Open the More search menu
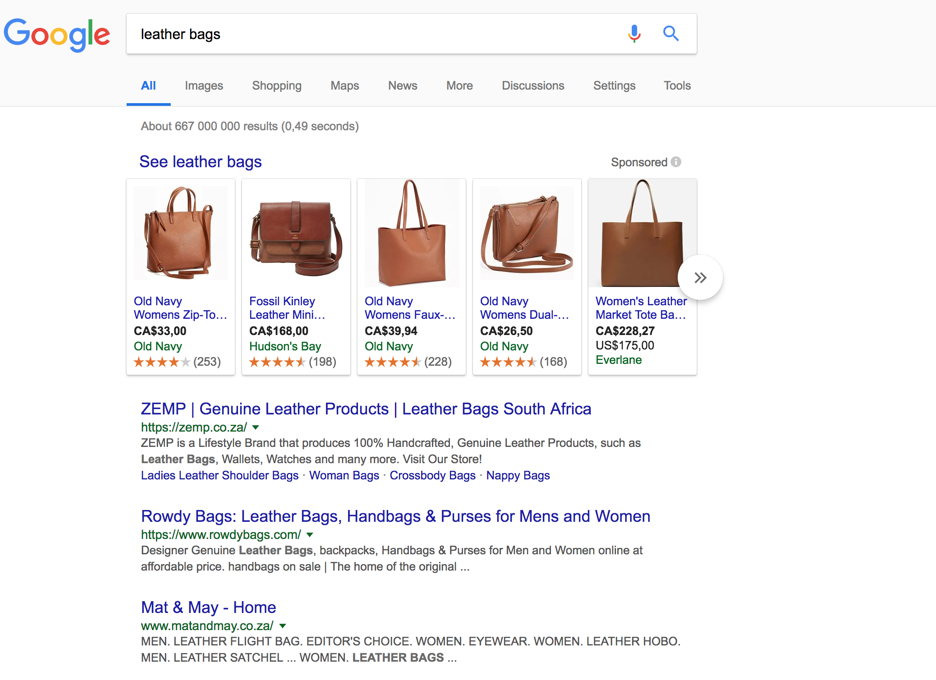Screen dimensions: 936x680 pyautogui.click(x=459, y=85)
